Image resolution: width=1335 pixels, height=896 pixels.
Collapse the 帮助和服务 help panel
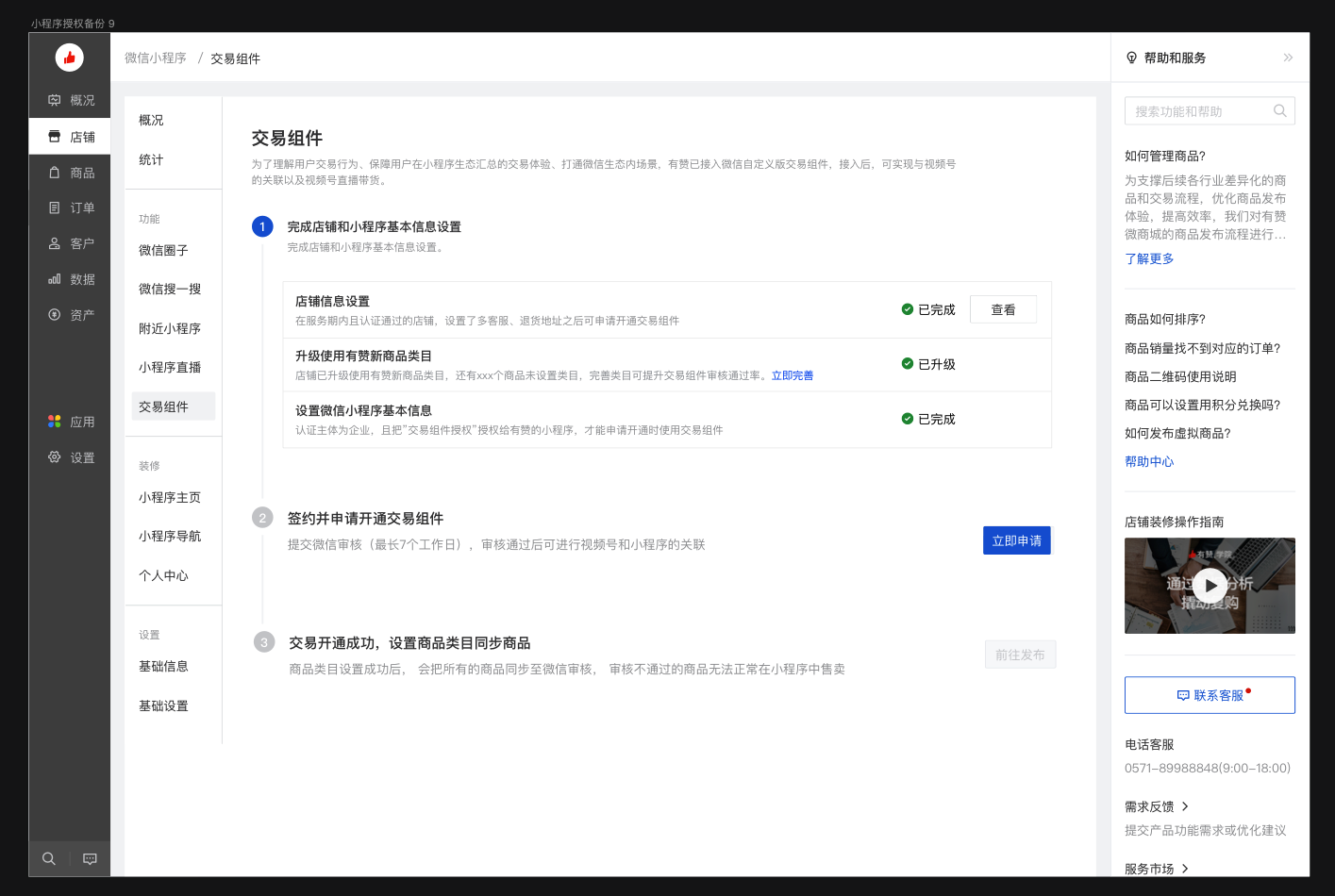tap(1288, 58)
